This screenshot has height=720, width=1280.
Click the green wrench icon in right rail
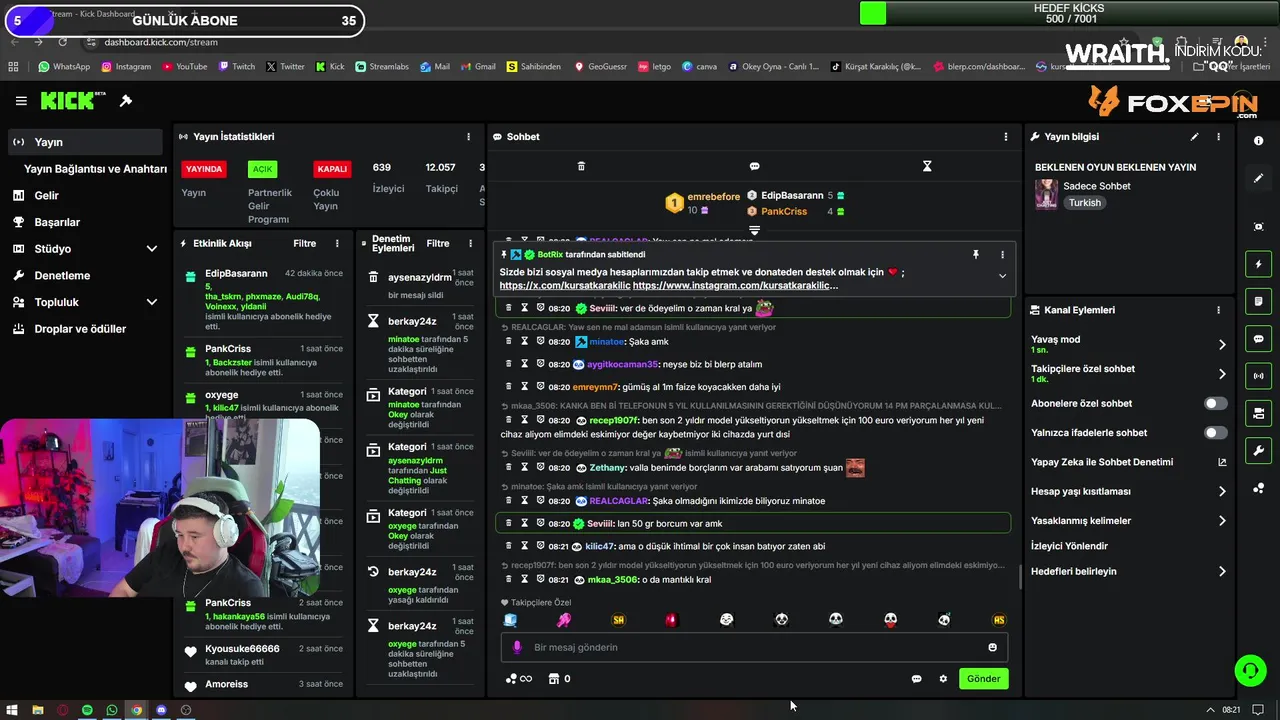1258,450
